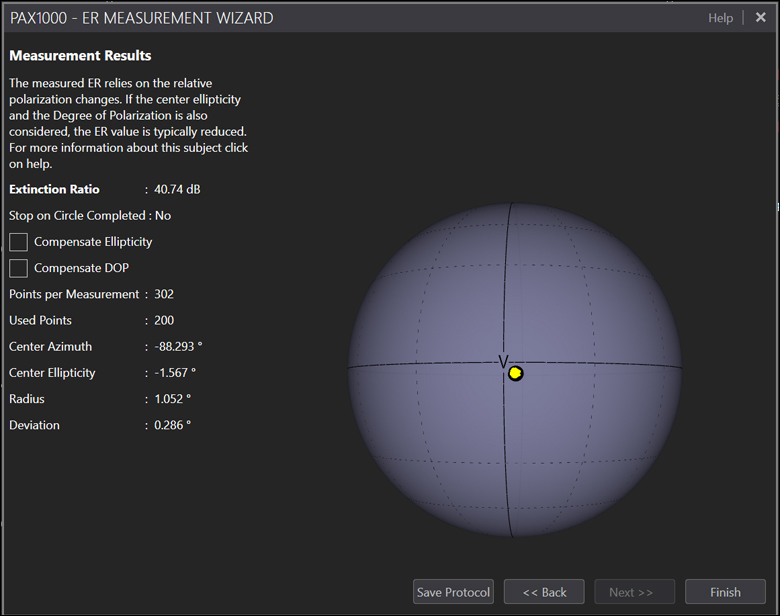Viewport: 780px width, 616px height.
Task: Click the Stop on Circle Completed setting
Action: (x=90, y=215)
